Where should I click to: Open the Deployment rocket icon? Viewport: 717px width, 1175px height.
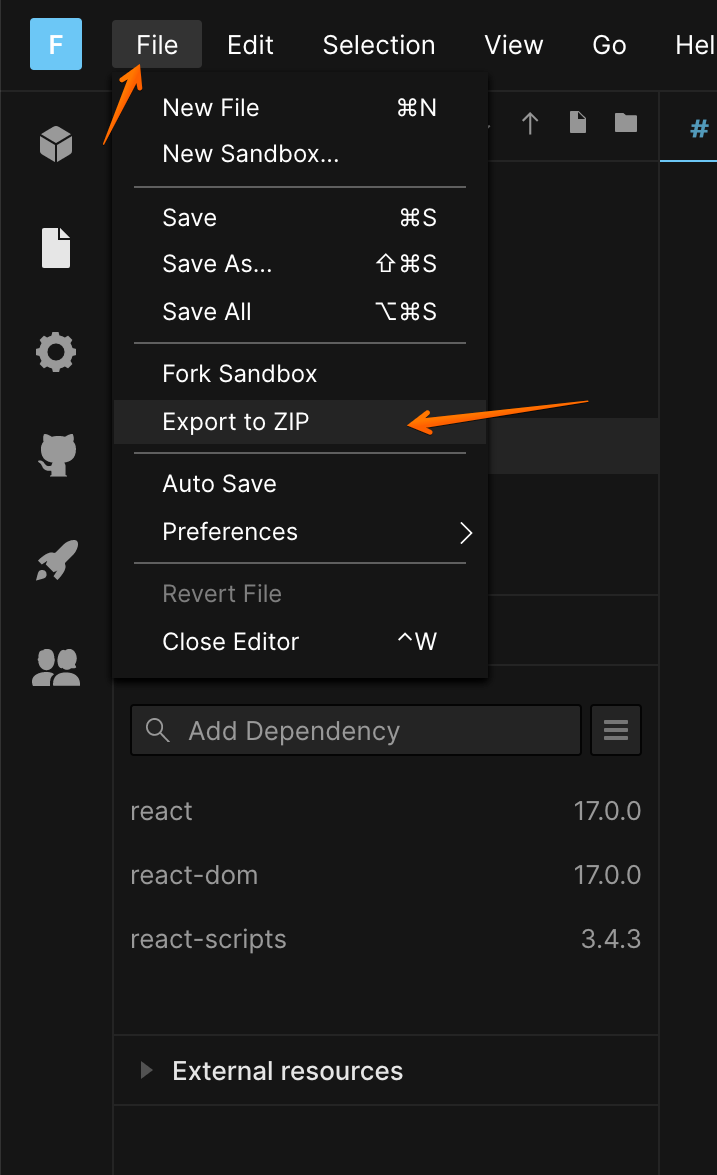tap(56, 561)
